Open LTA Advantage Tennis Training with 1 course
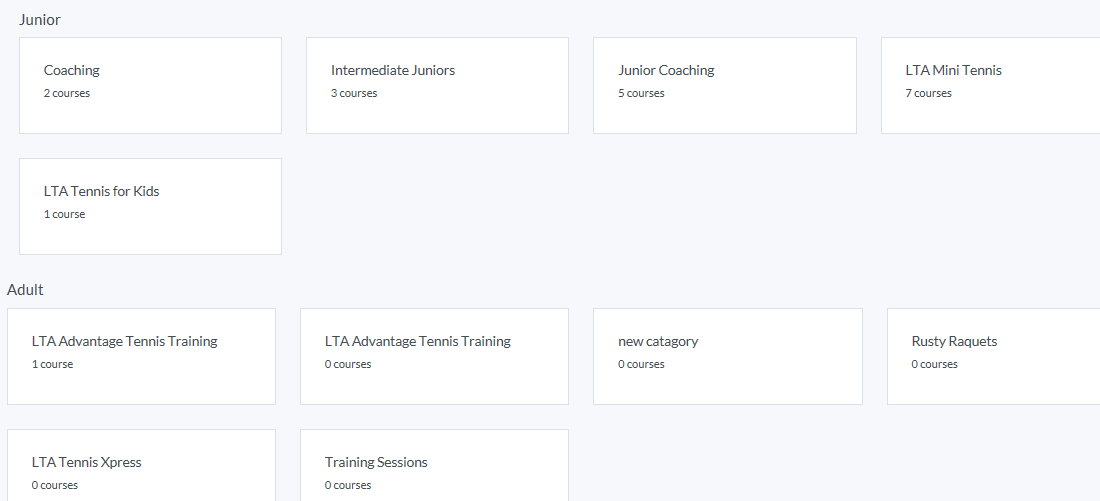The width and height of the screenshot is (1100, 501). pos(141,356)
